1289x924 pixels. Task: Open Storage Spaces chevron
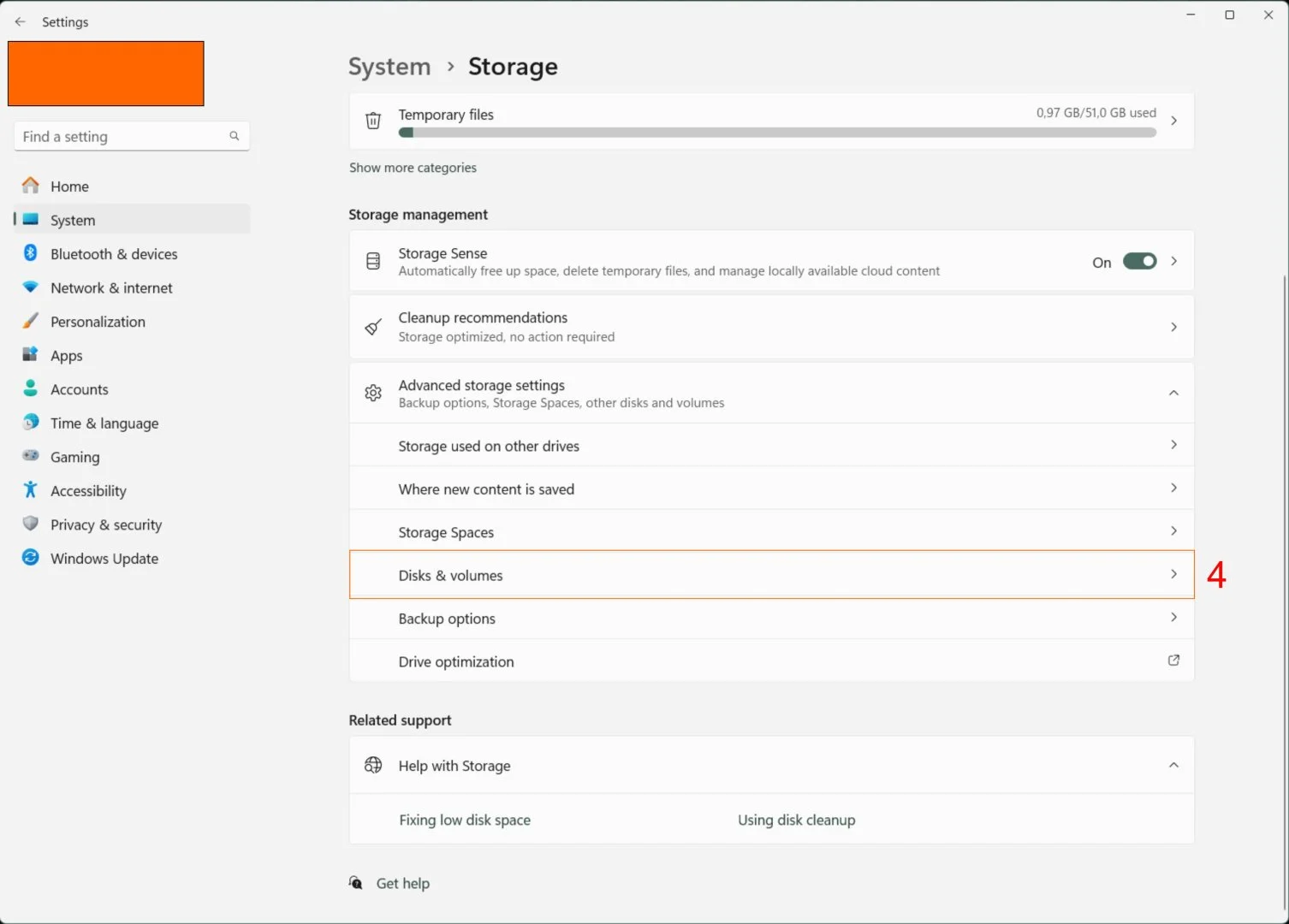1174,531
